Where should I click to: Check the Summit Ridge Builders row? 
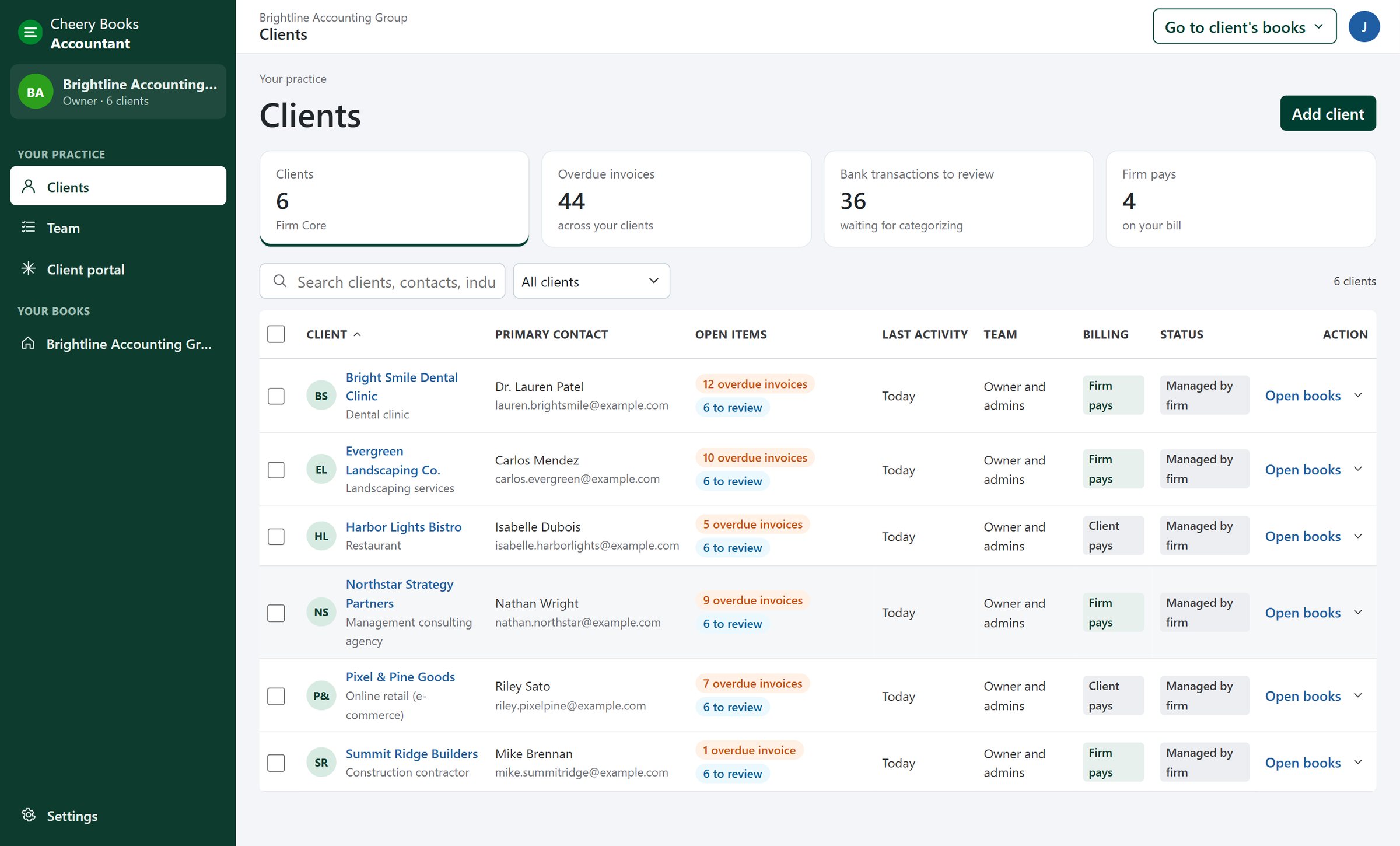[276, 763]
